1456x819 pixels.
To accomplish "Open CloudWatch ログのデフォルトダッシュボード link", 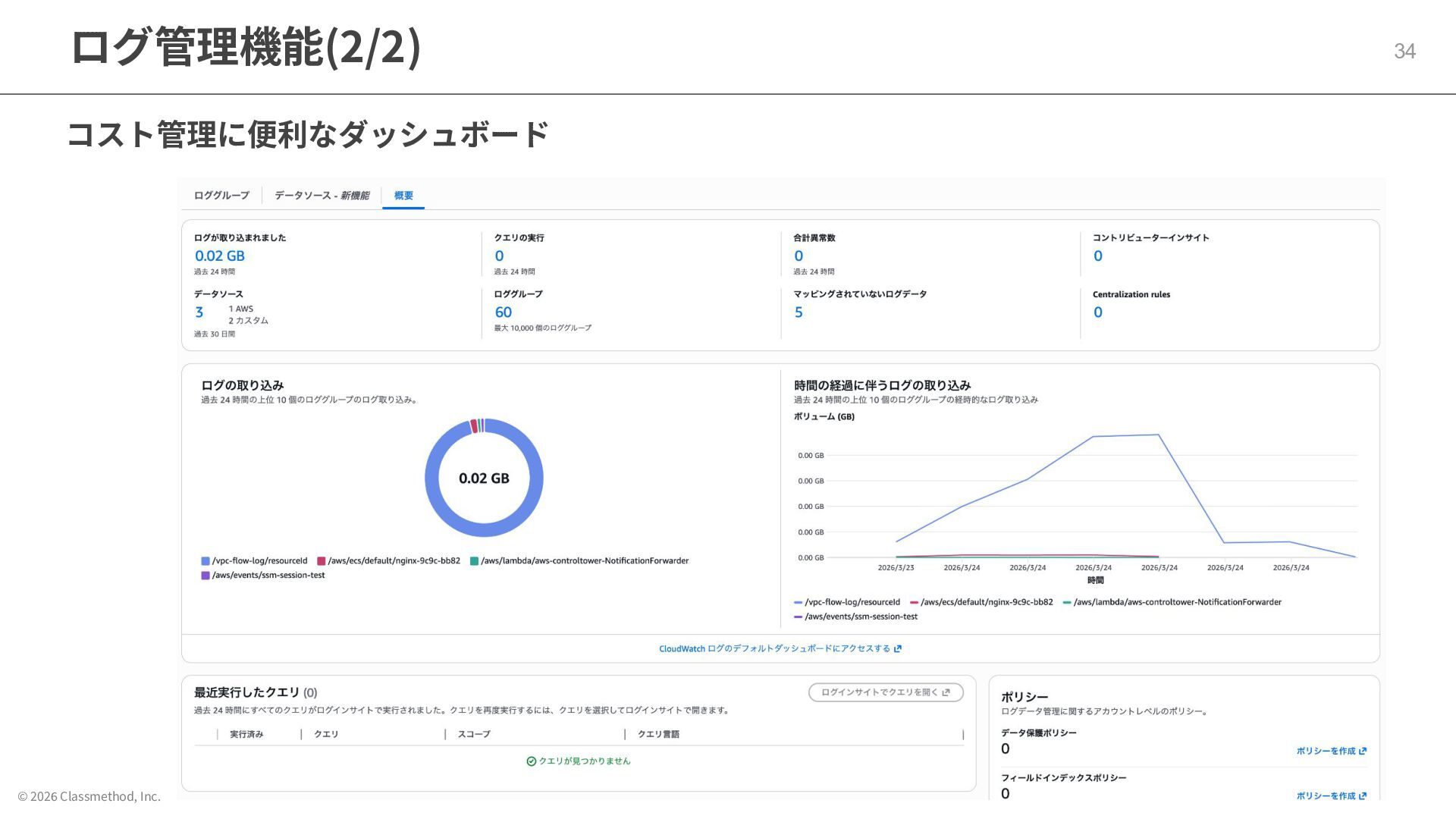I will [773, 649].
